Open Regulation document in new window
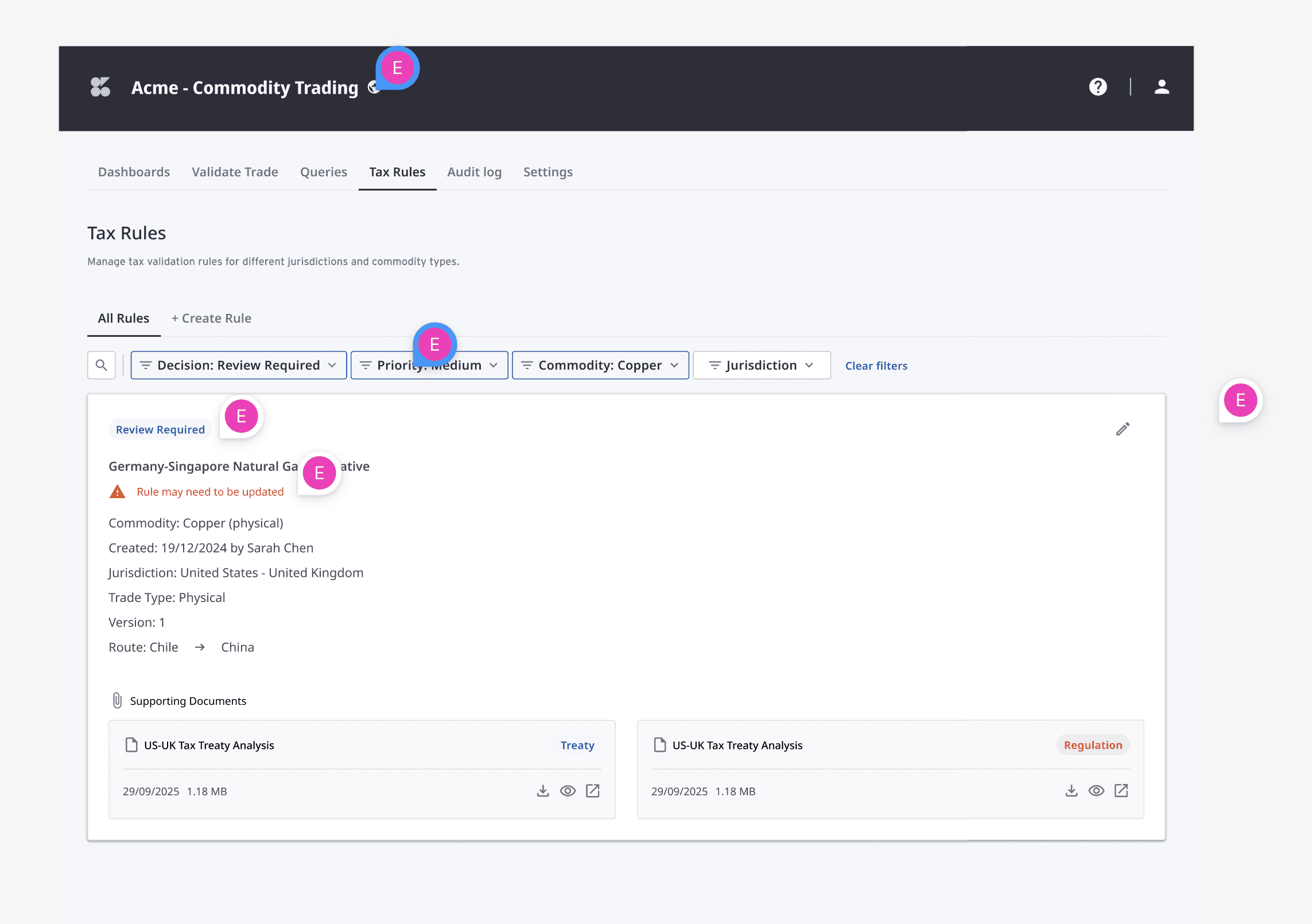 1121,791
